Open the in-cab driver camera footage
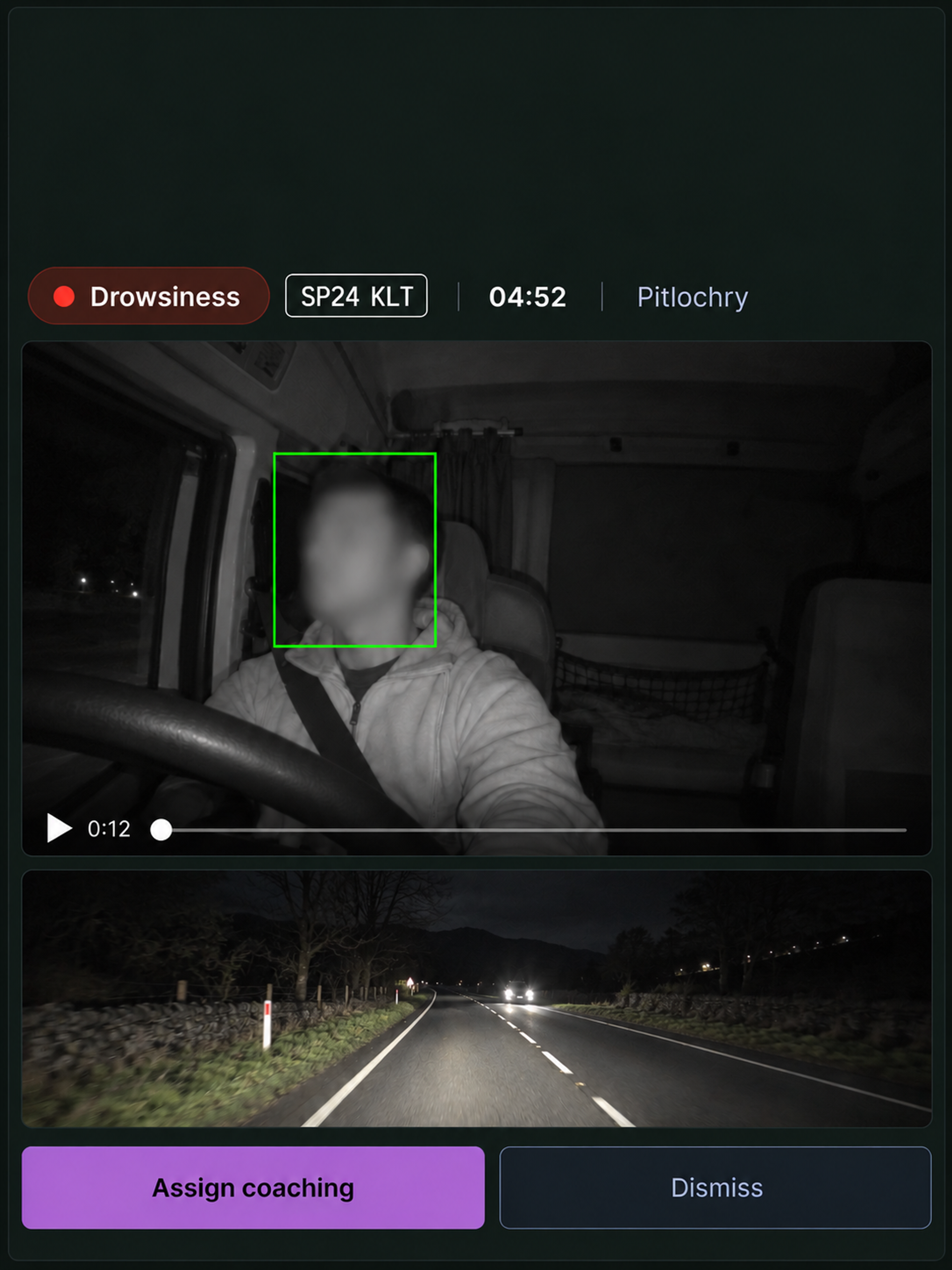Viewport: 952px width, 1270px height. (476, 598)
